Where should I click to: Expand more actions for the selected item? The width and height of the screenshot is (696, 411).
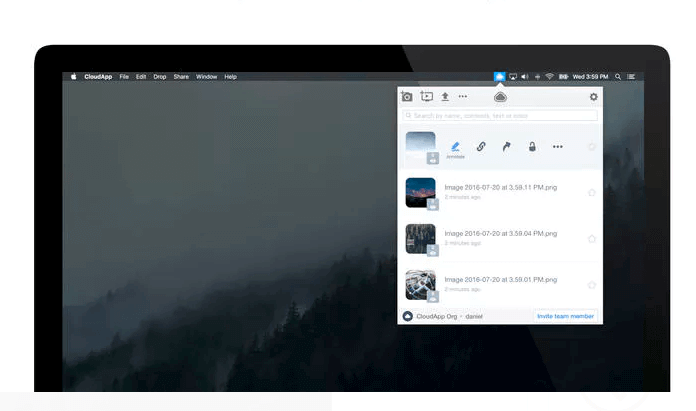click(x=558, y=146)
